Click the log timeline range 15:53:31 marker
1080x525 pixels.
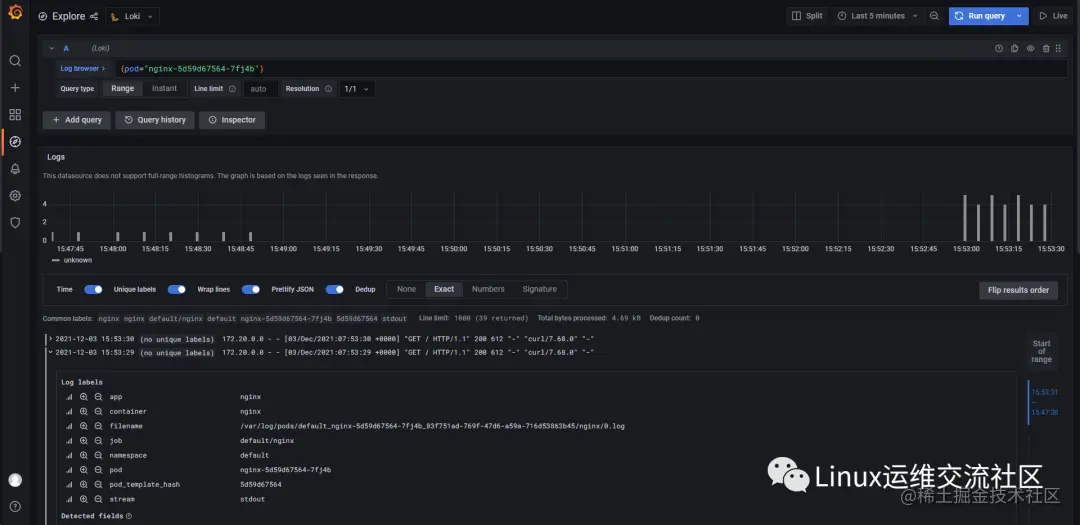(1044, 392)
